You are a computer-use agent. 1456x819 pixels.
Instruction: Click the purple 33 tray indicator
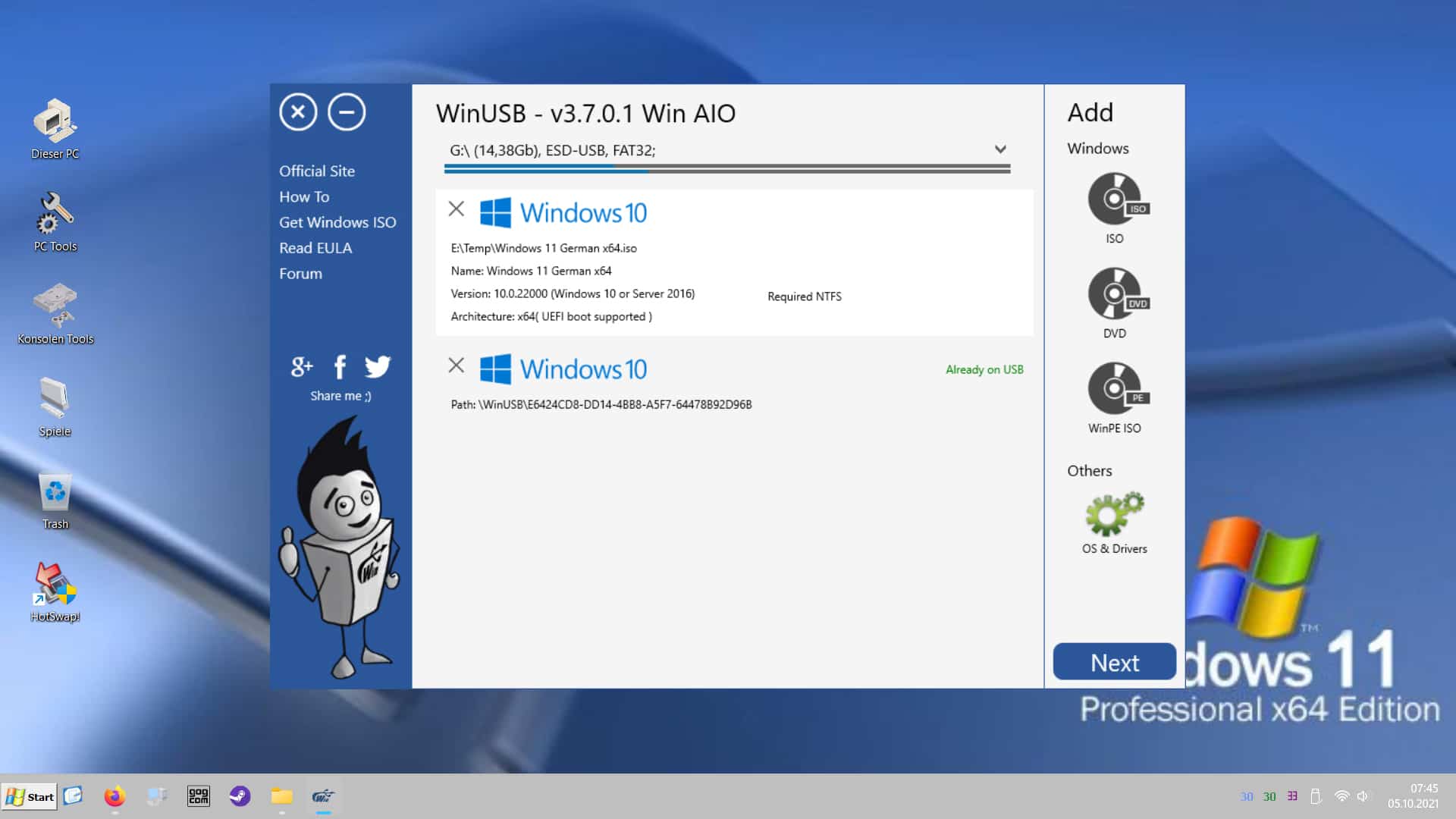1292,797
